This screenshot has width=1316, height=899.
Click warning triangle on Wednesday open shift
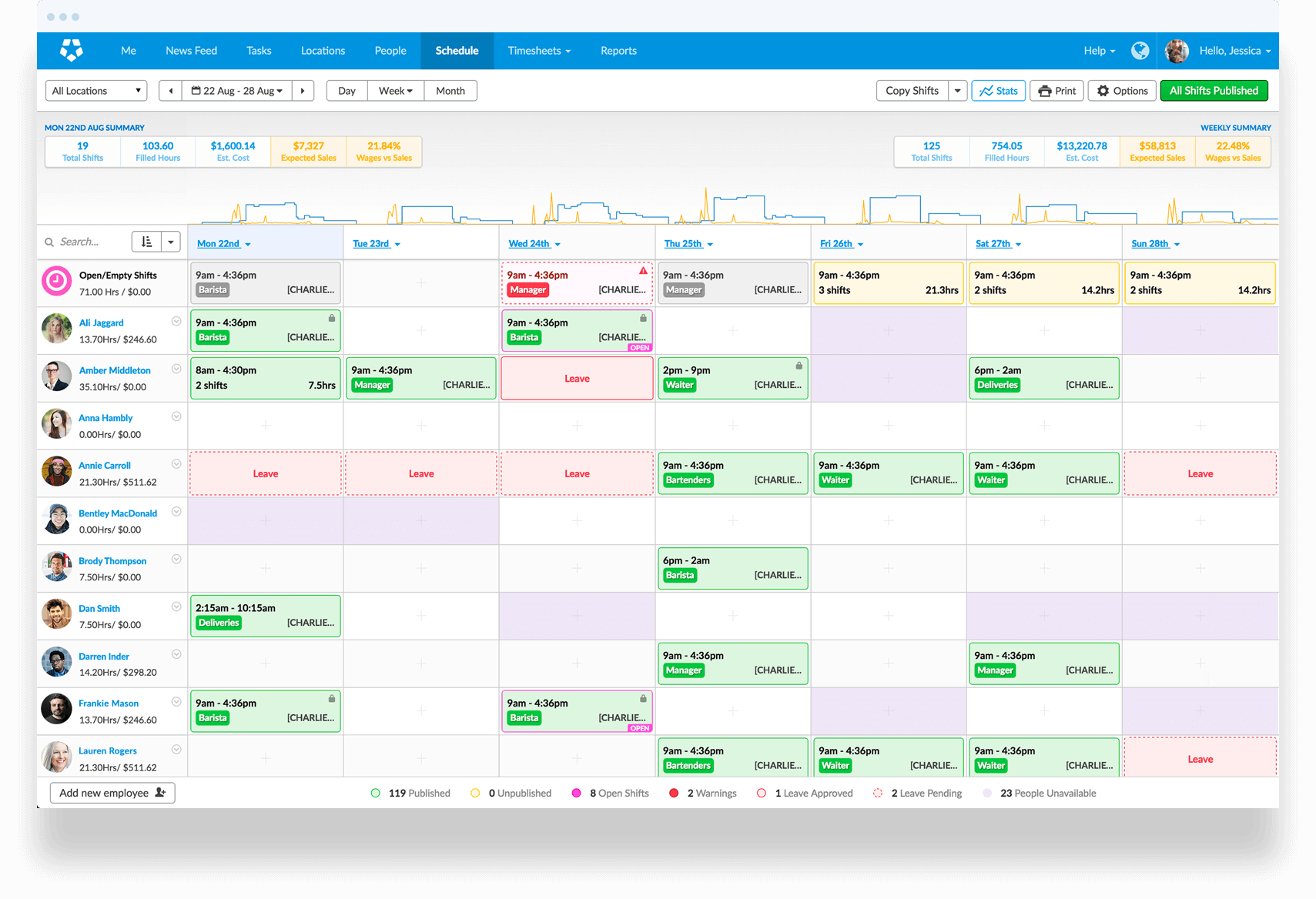click(x=643, y=271)
